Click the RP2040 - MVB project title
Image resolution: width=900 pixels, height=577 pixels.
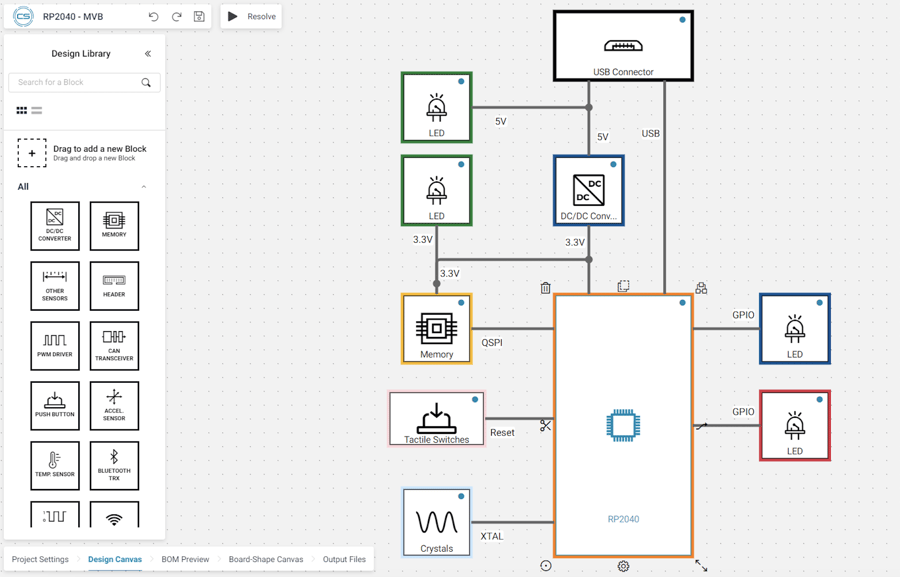pyautogui.click(x=73, y=17)
